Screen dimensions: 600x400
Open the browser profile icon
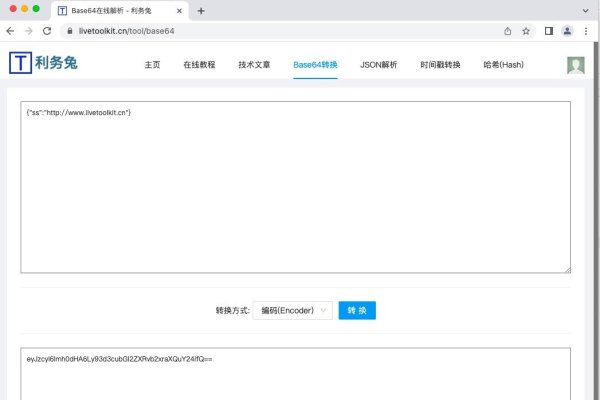point(567,31)
